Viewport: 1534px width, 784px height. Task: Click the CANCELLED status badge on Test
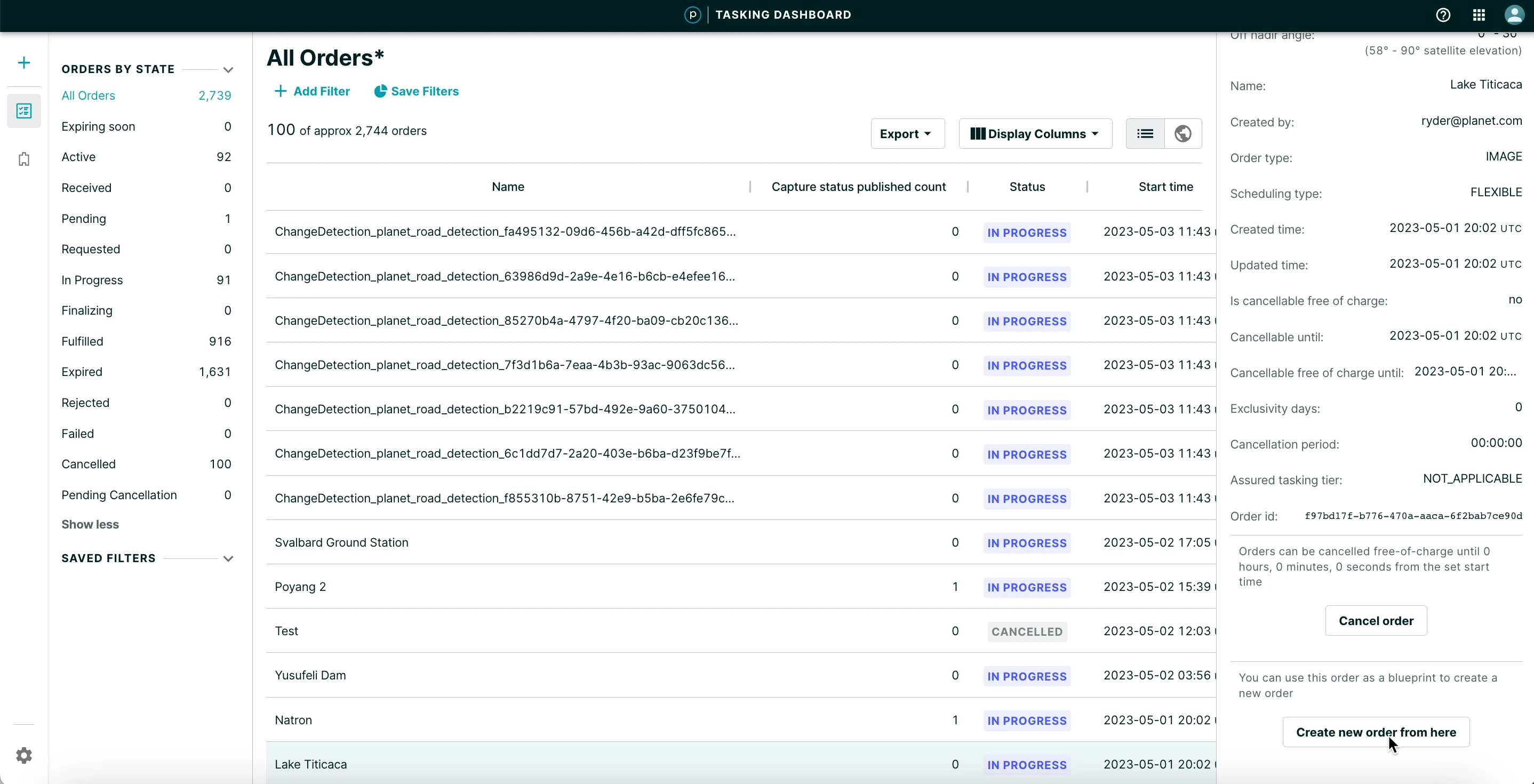coord(1027,631)
